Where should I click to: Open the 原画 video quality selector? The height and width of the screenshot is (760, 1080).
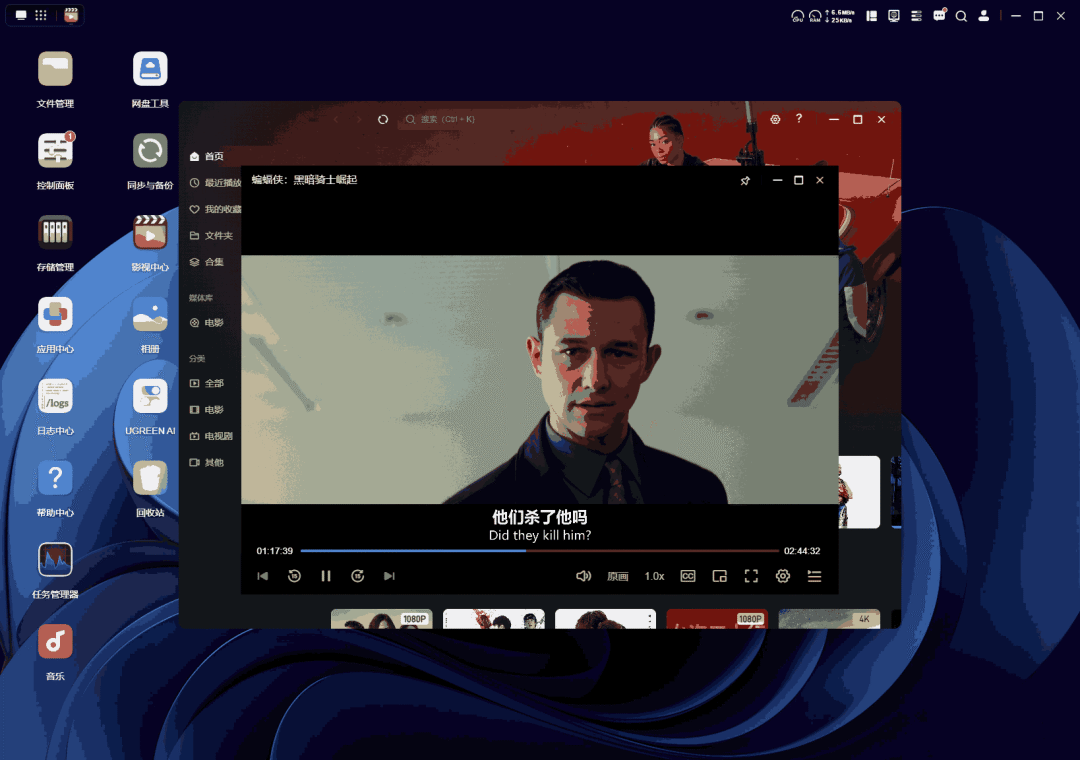(x=618, y=576)
